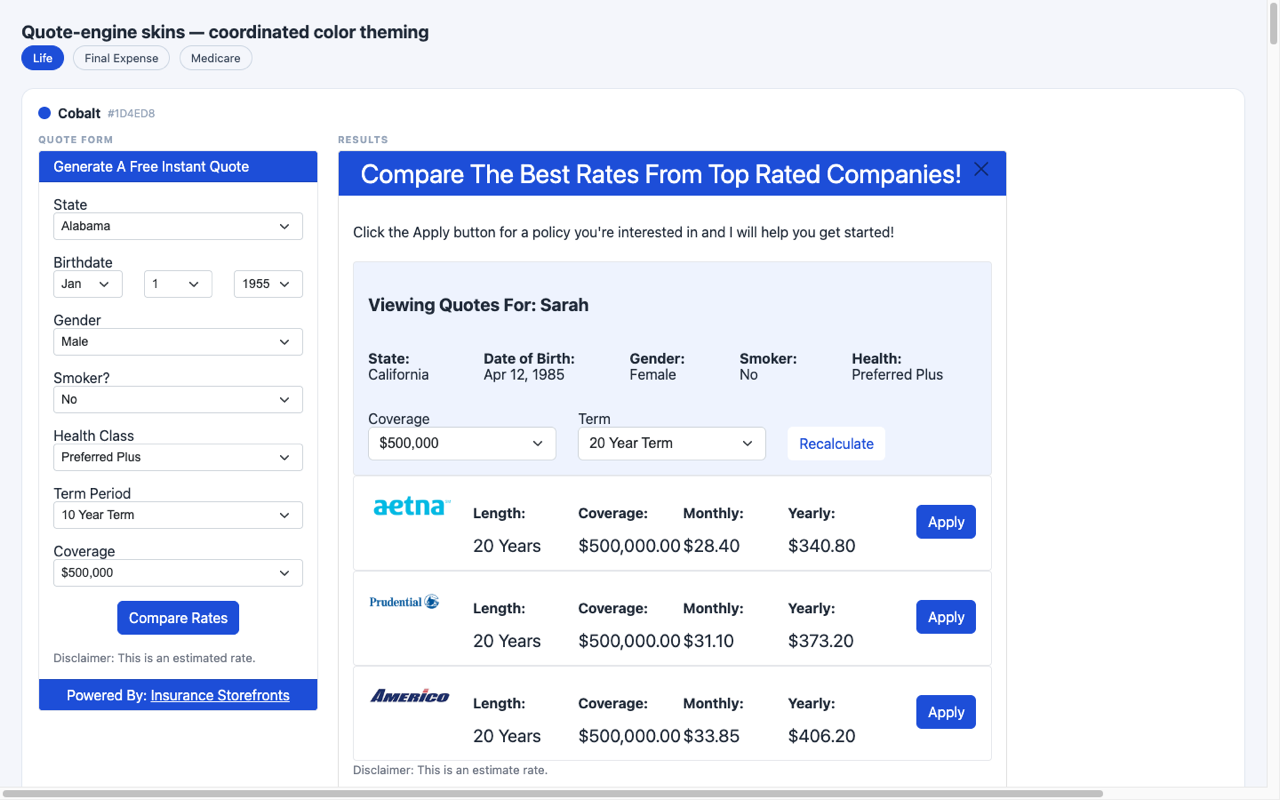Open the Gender dropdown showing Male
1280x800 pixels.
tap(178, 342)
